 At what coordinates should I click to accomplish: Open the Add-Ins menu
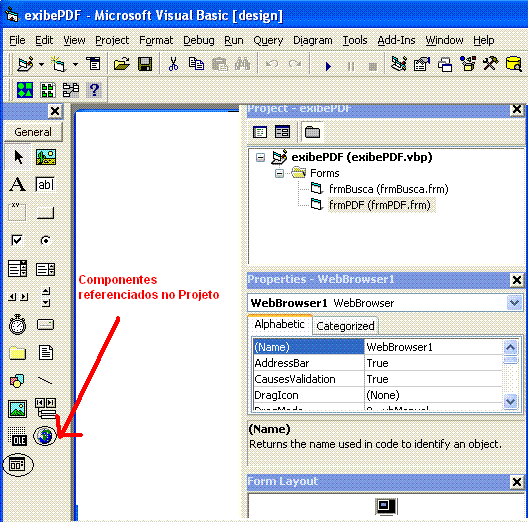396,40
